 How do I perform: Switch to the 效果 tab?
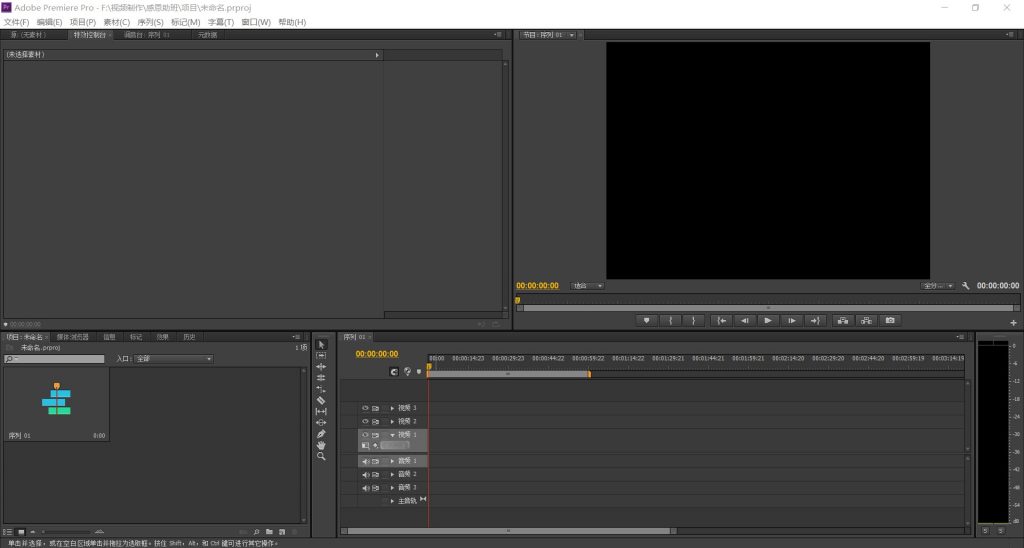point(163,337)
